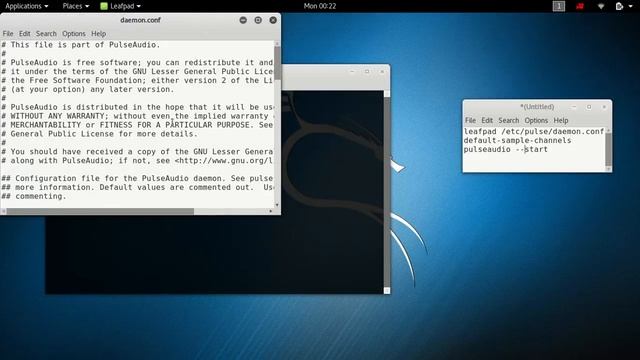This screenshot has height=360, width=640.
Task: Close the terminal window behind
Action: (x=382, y=71)
